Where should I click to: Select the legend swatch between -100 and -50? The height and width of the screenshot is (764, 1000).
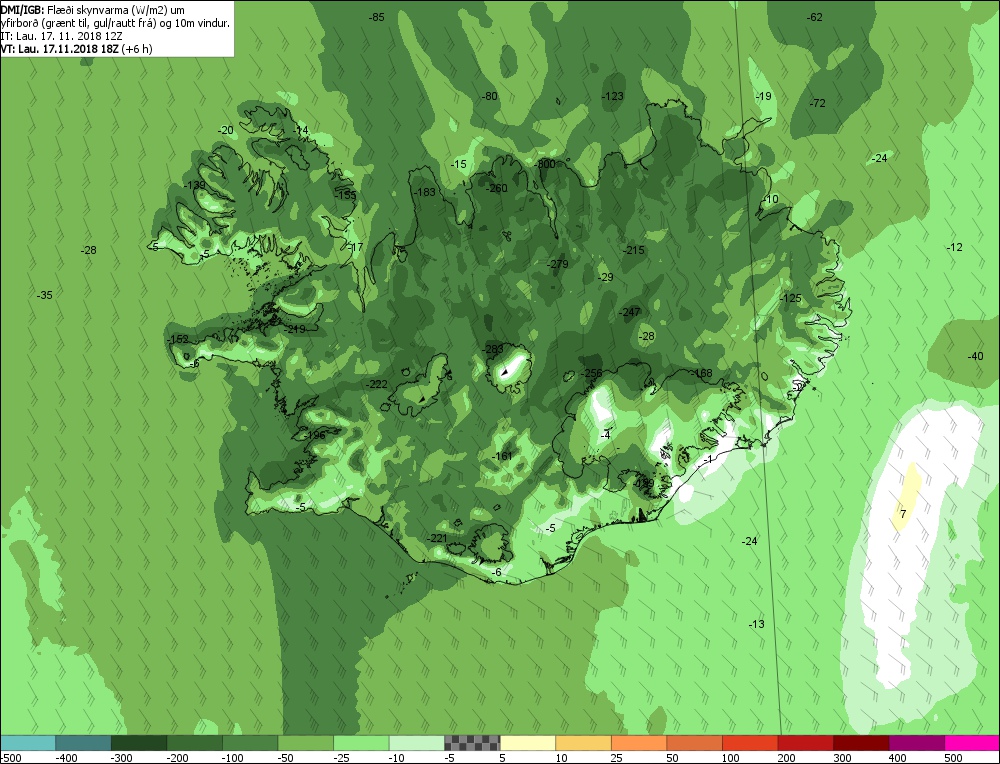click(250, 743)
